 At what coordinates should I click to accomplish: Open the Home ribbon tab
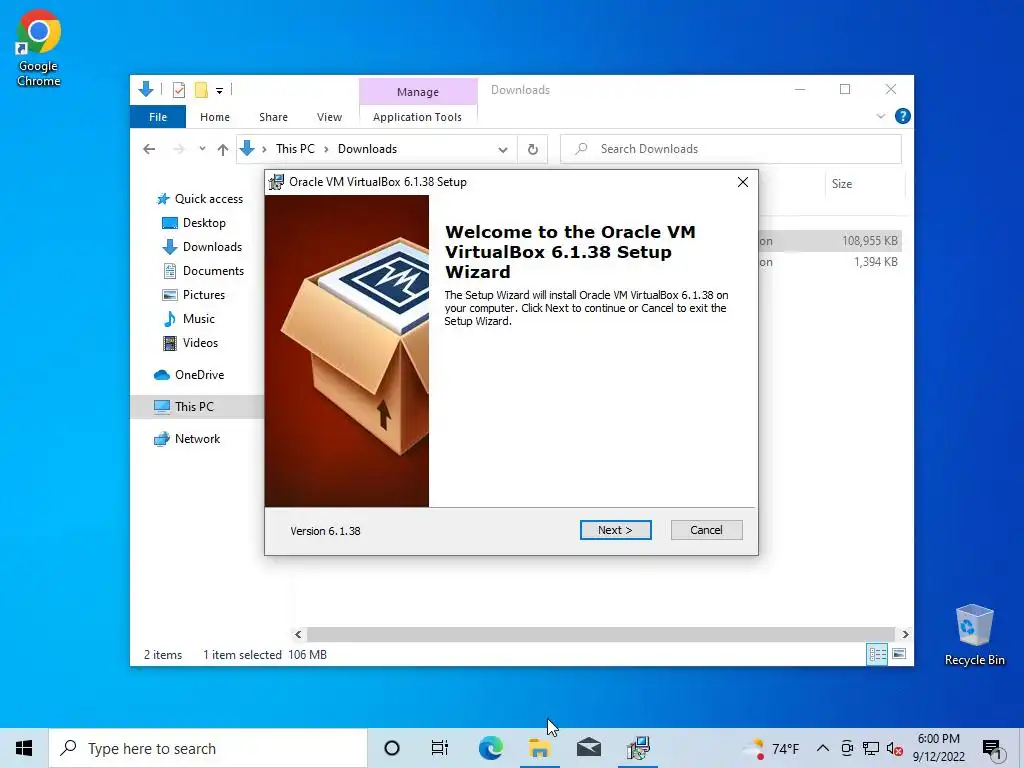[x=215, y=117]
